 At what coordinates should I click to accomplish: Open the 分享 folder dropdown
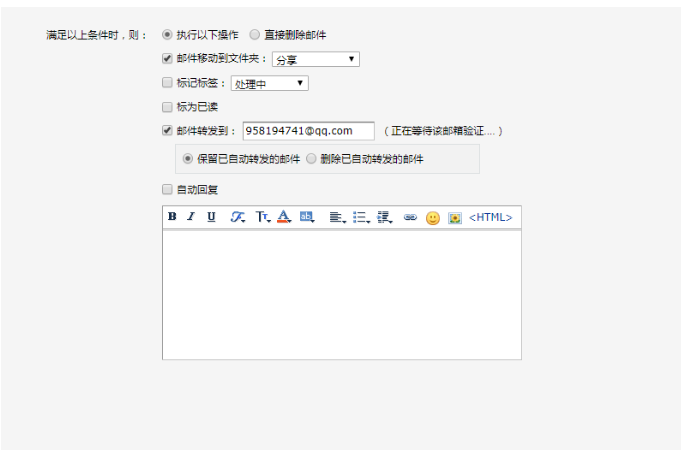coord(315,60)
